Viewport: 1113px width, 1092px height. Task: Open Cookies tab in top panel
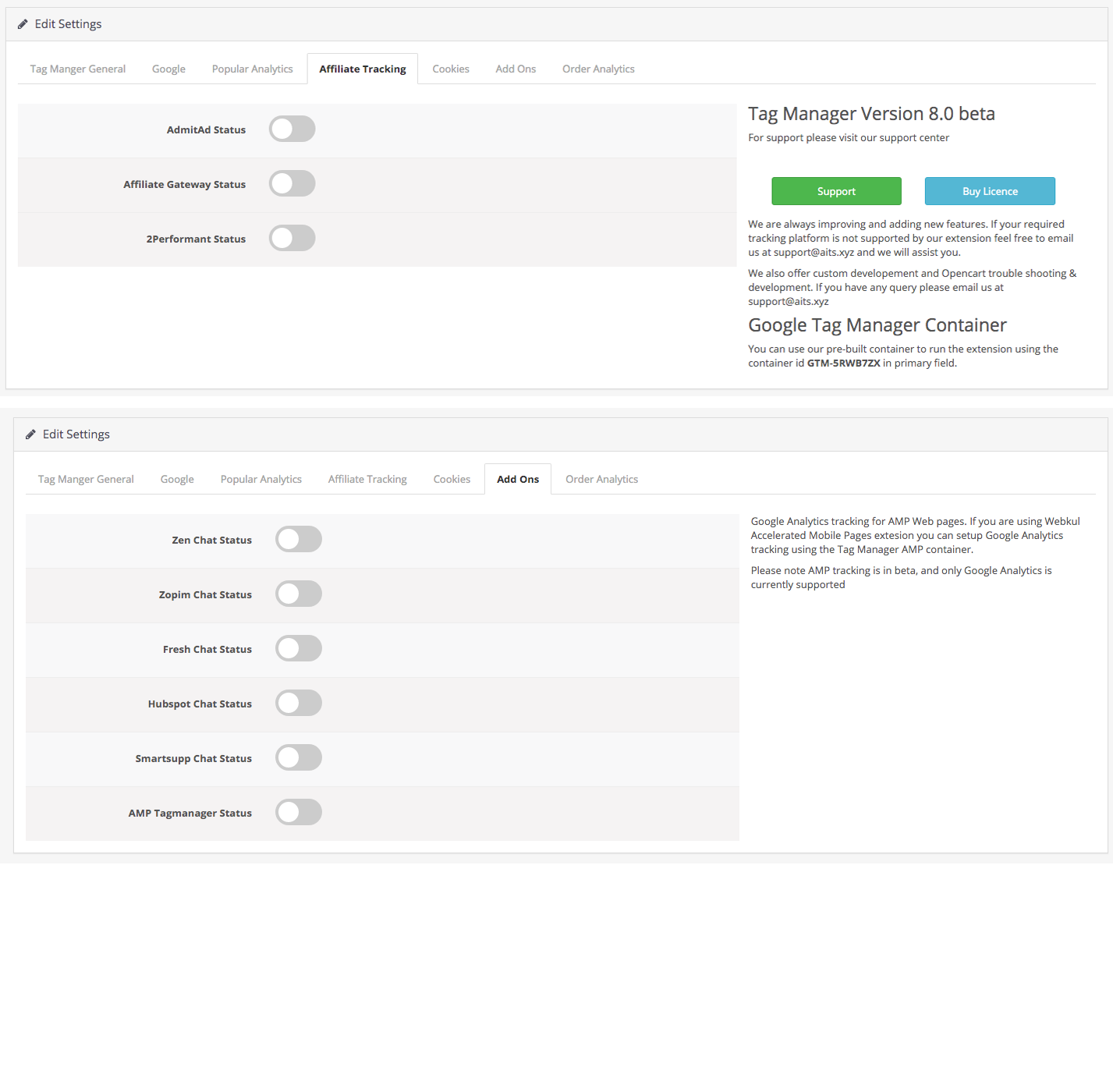tap(451, 69)
